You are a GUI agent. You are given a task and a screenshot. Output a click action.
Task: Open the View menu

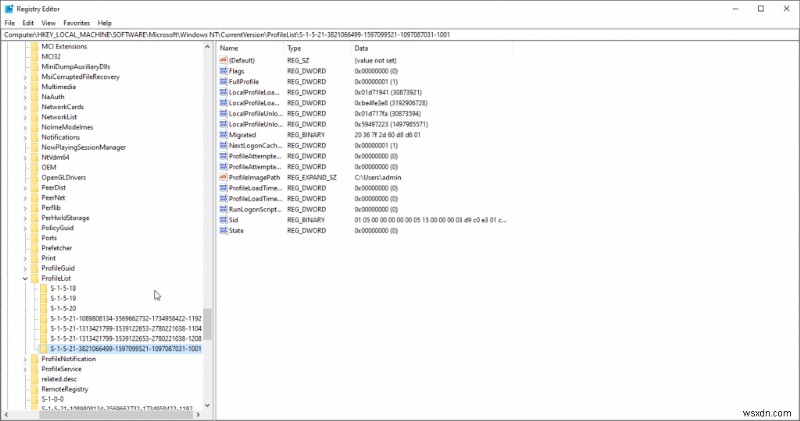tap(48, 23)
